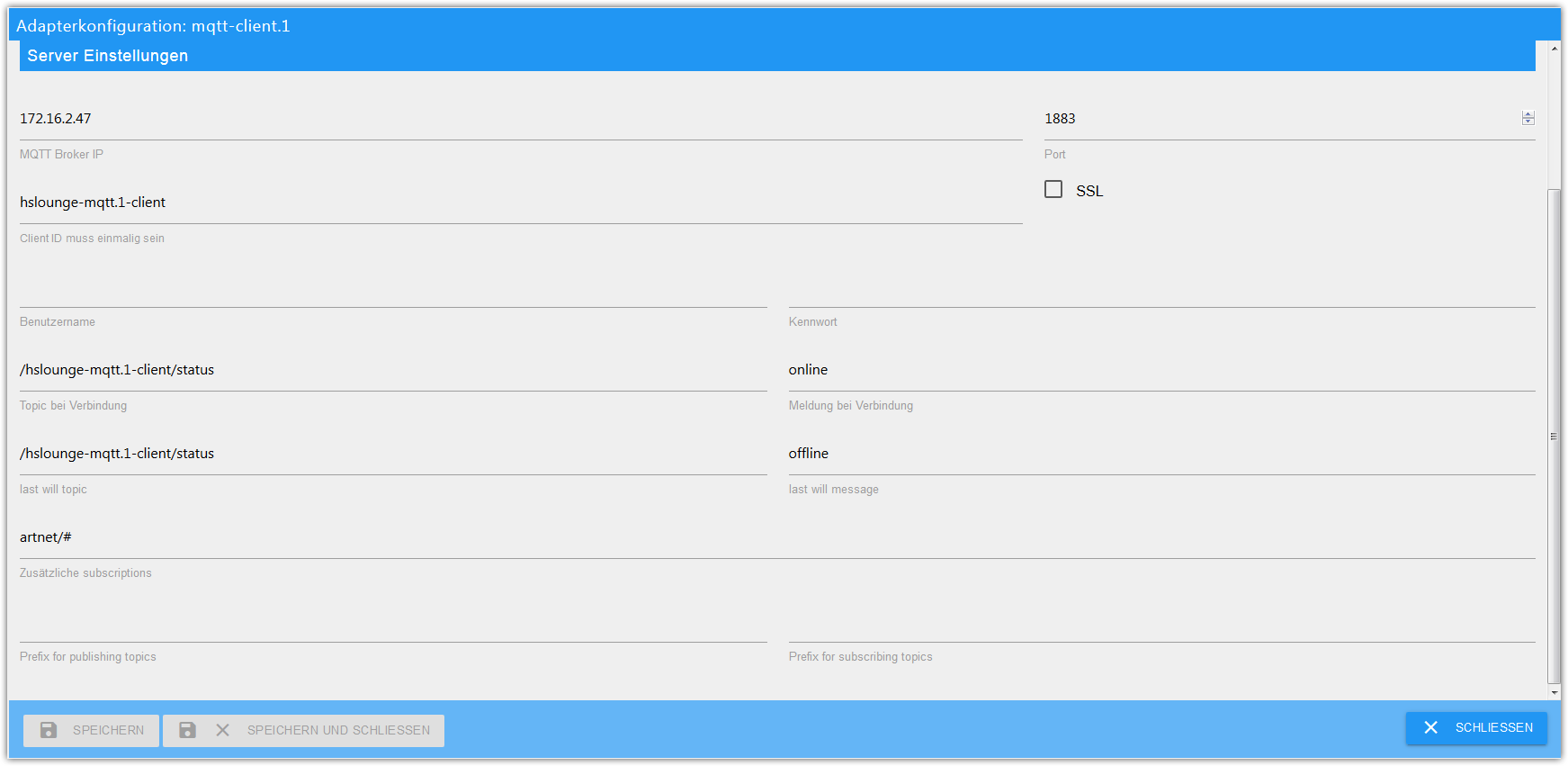Click the Schliessen button

[x=1476, y=727]
